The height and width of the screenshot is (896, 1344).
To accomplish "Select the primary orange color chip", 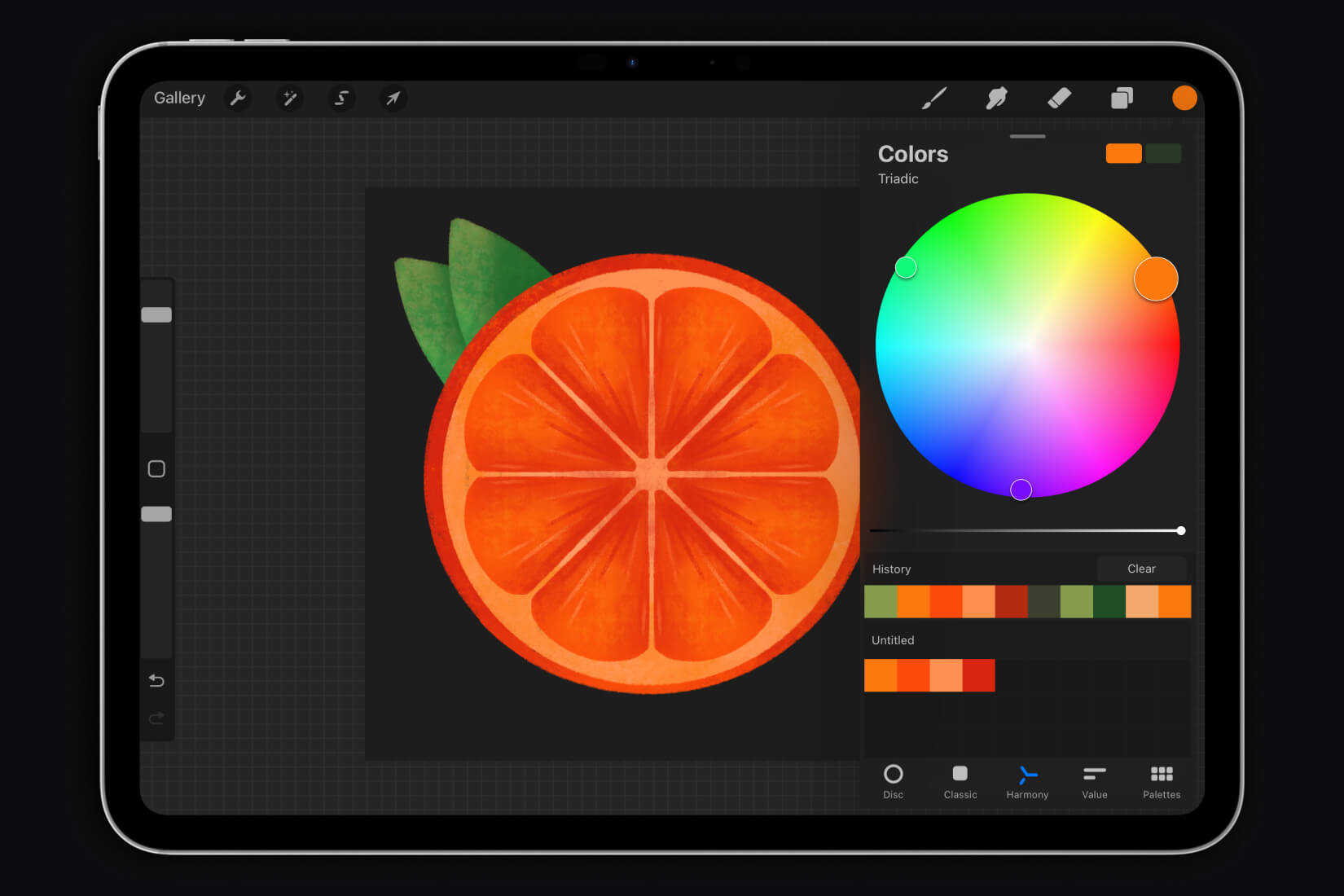I will [x=1123, y=153].
